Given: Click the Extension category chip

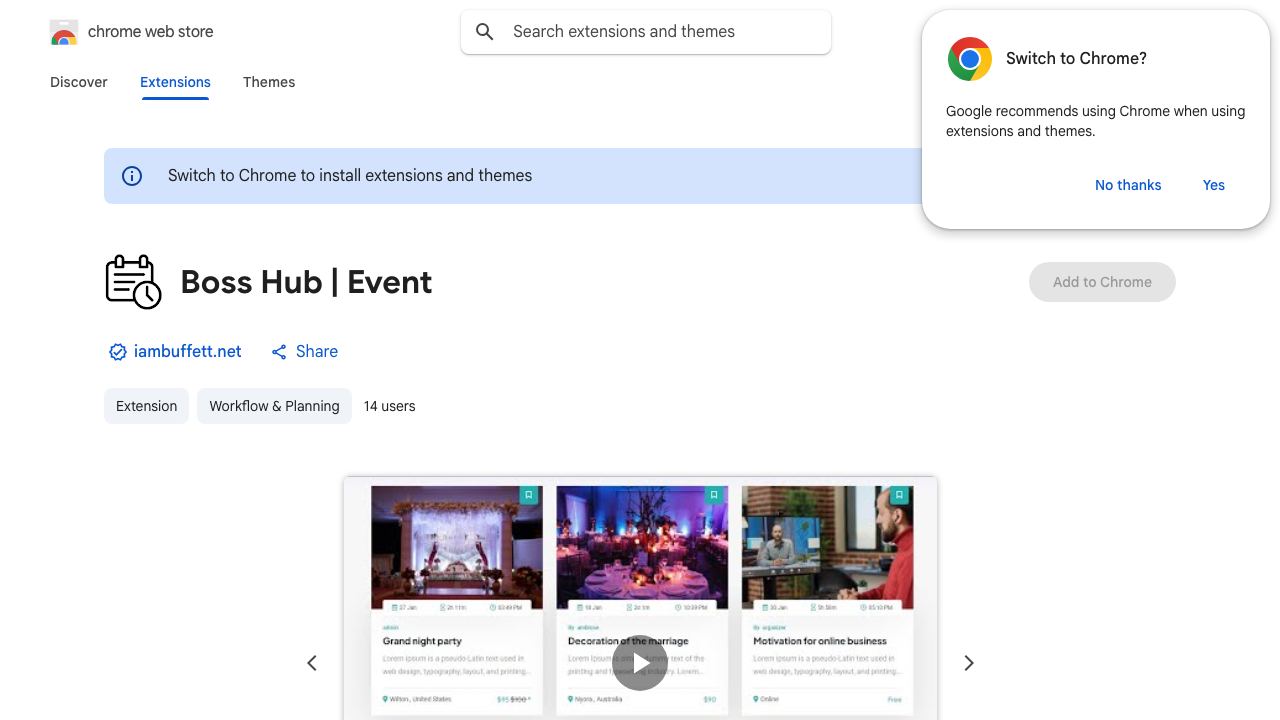Looking at the screenshot, I should (x=146, y=406).
